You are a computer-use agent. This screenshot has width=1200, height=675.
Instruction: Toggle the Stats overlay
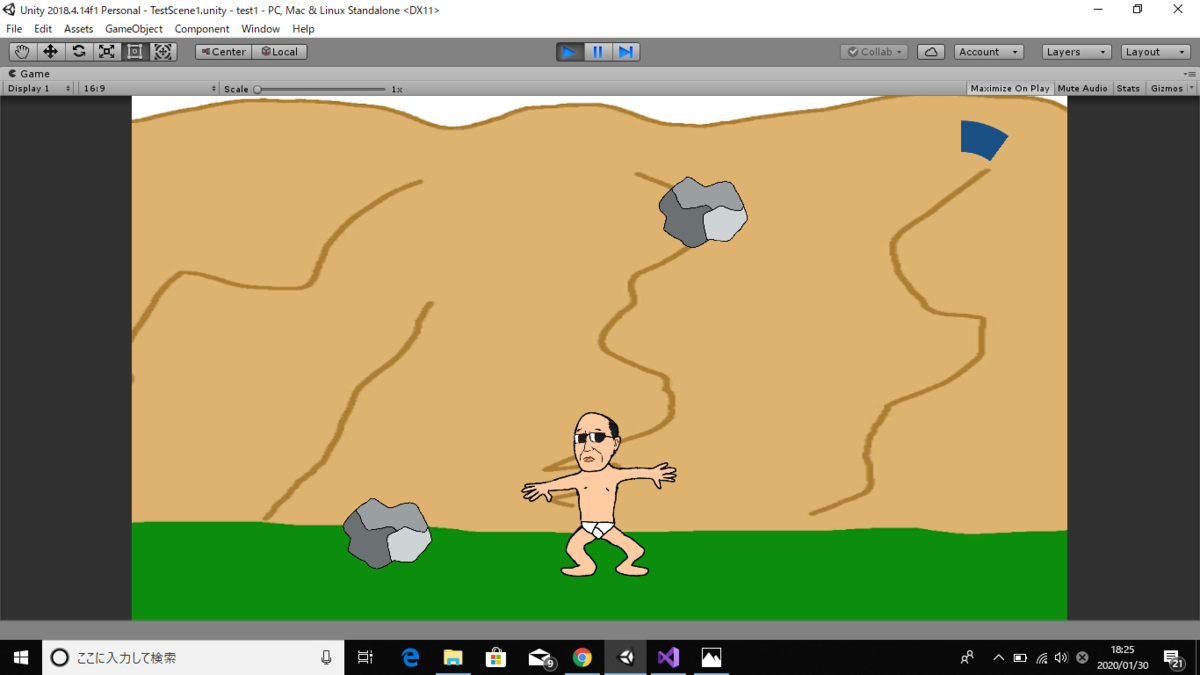(1128, 88)
